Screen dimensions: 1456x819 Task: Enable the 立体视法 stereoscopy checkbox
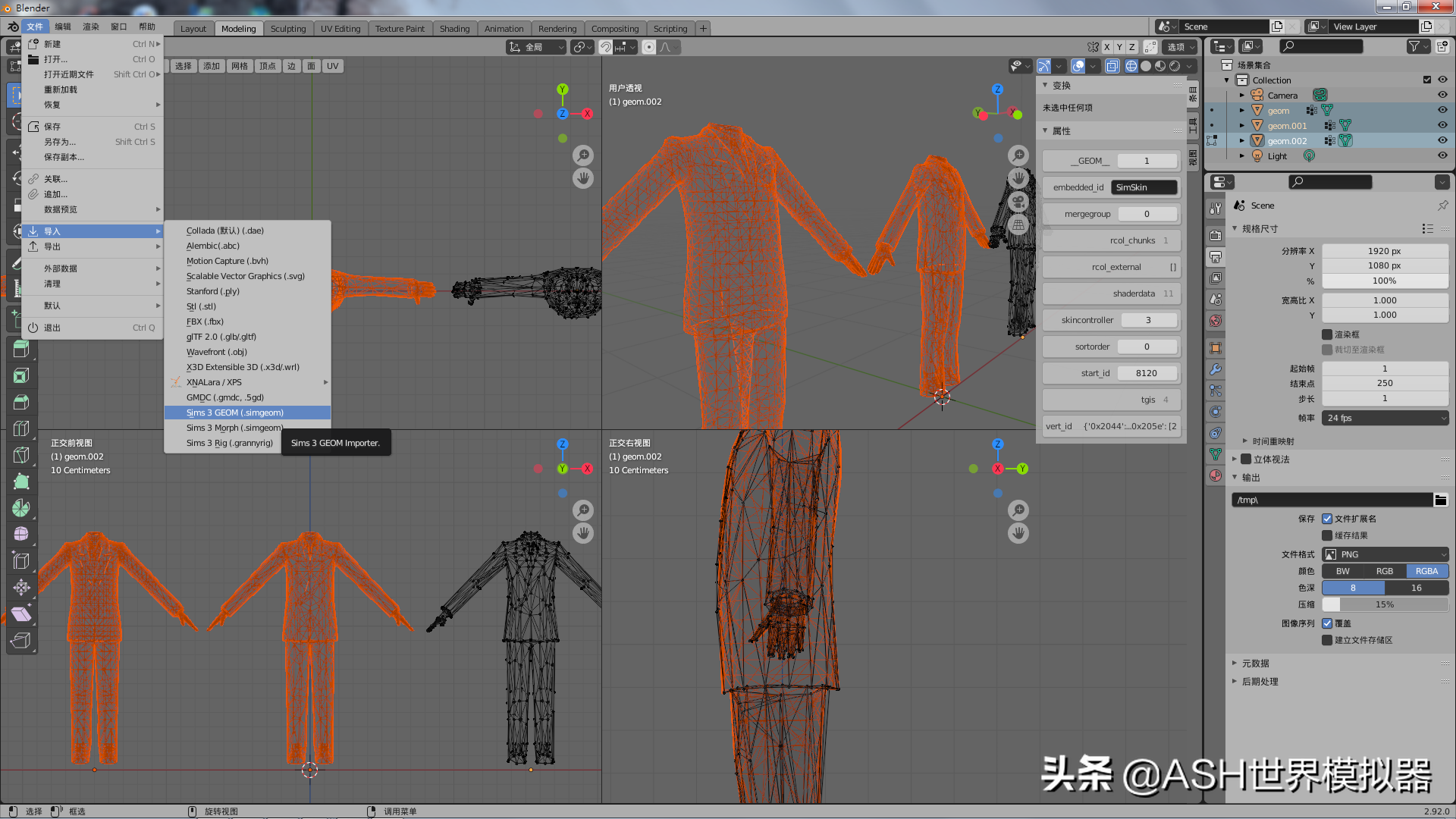click(1246, 459)
